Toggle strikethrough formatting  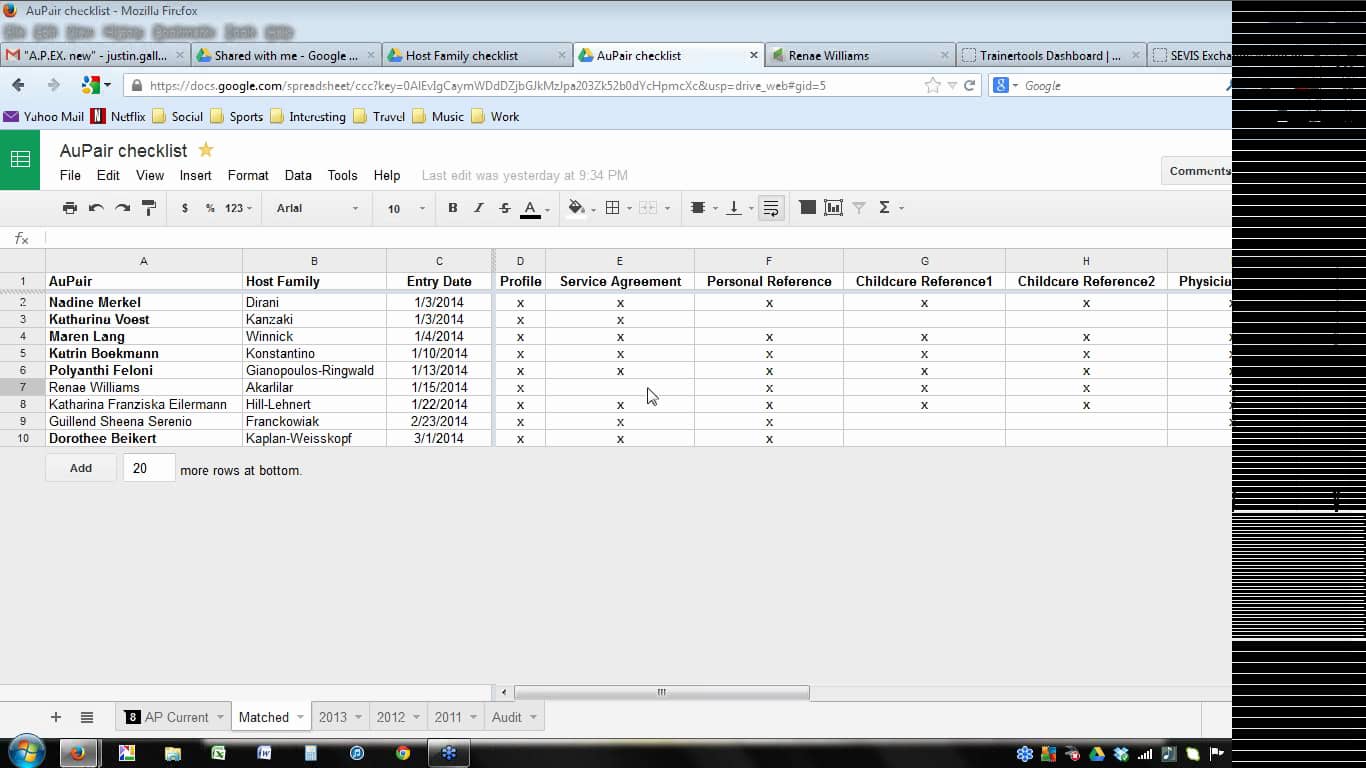[x=504, y=208]
